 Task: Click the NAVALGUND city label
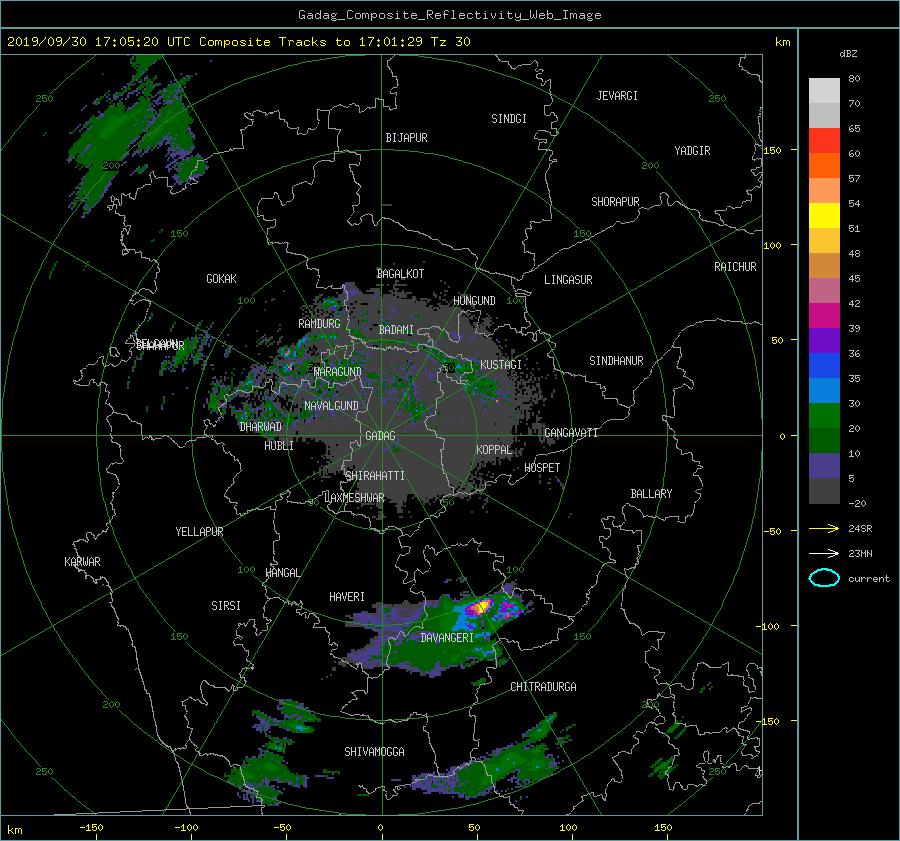click(331, 406)
